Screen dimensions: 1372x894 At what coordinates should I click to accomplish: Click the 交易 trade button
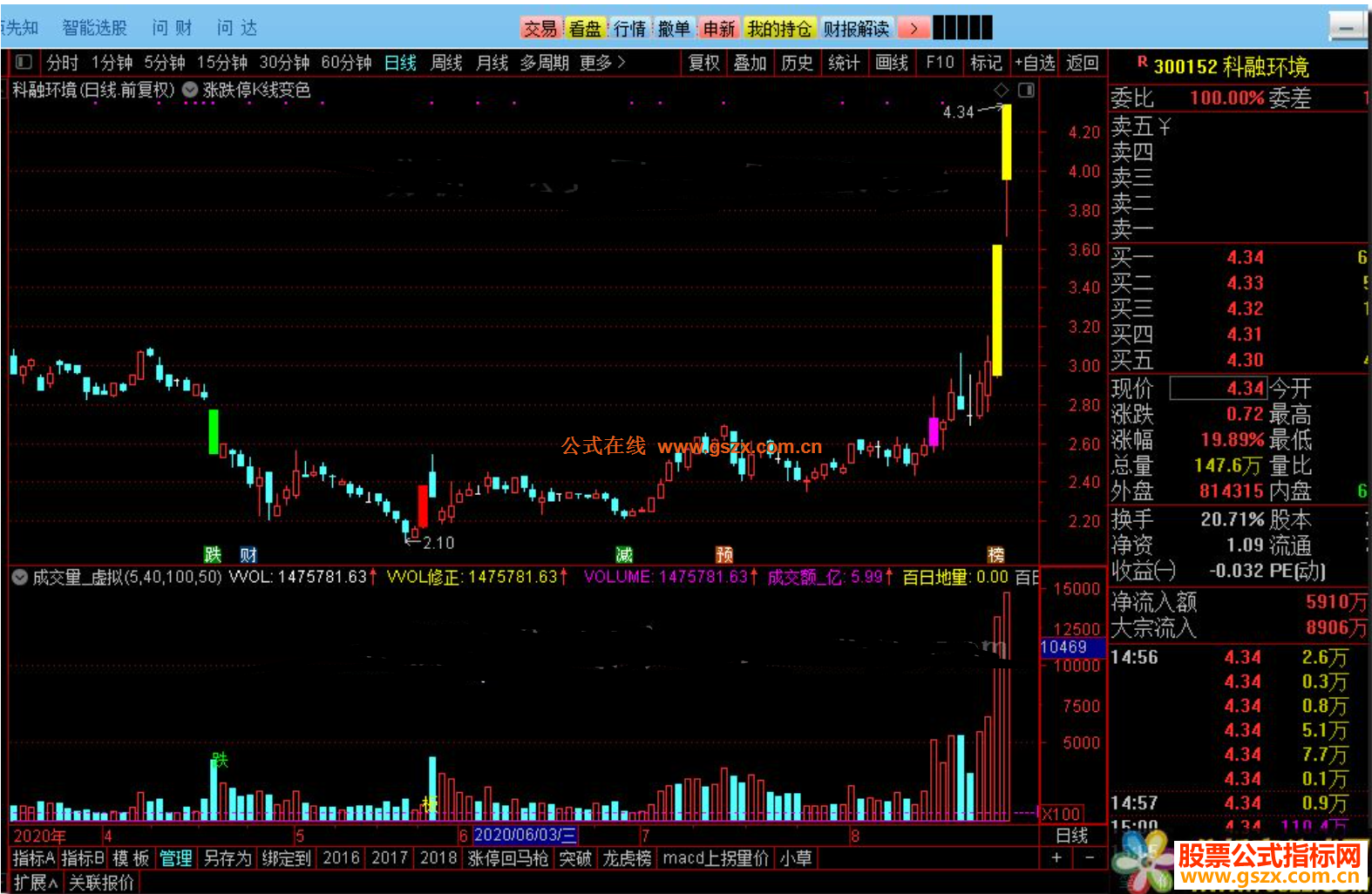tap(540, 29)
